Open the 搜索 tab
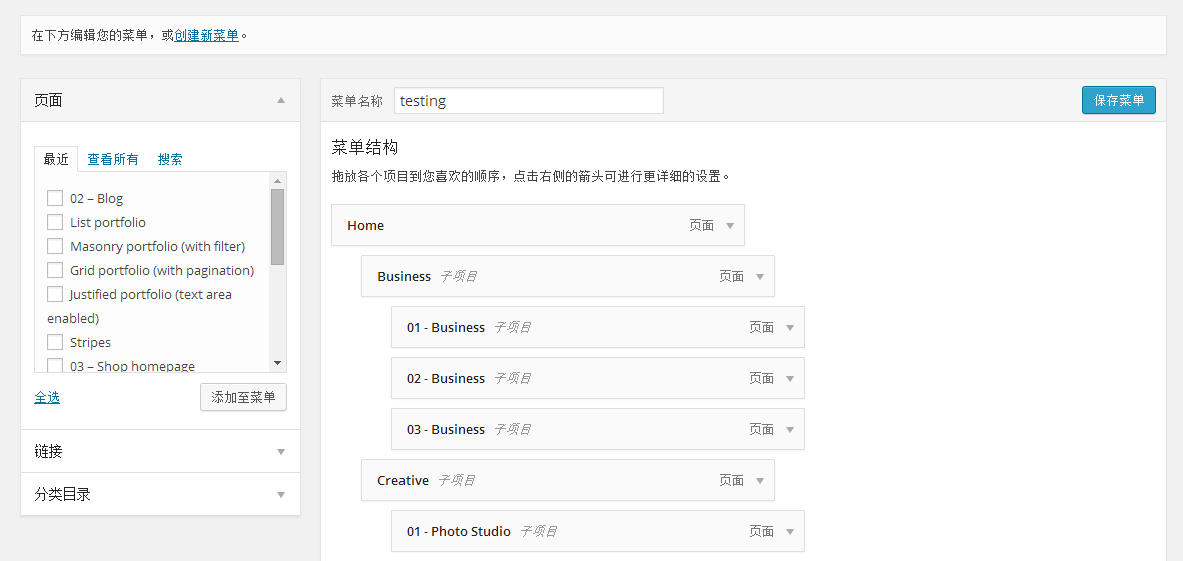Viewport: 1183px width, 561px height. pyautogui.click(x=170, y=159)
